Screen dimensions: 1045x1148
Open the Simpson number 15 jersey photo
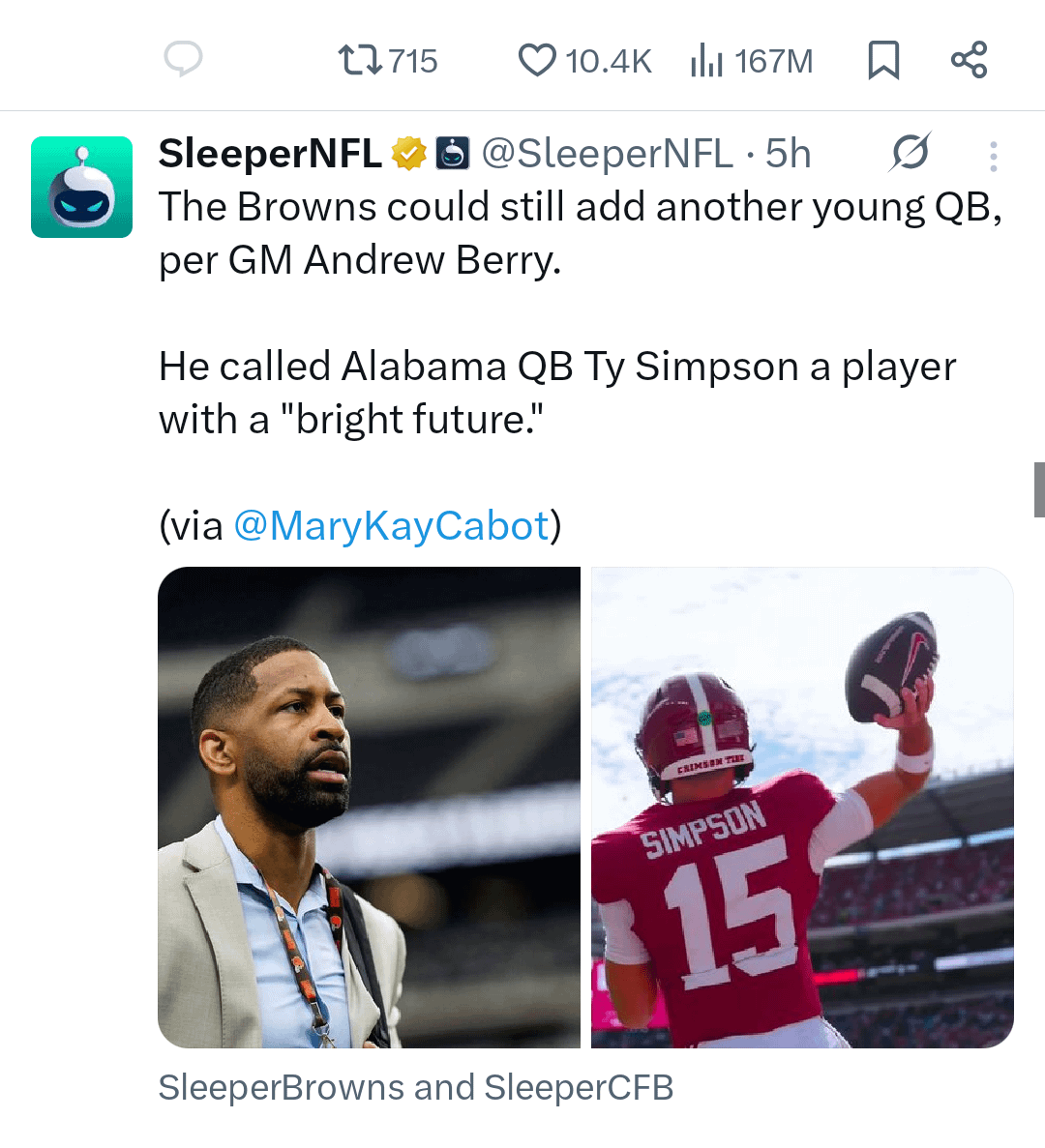click(802, 807)
